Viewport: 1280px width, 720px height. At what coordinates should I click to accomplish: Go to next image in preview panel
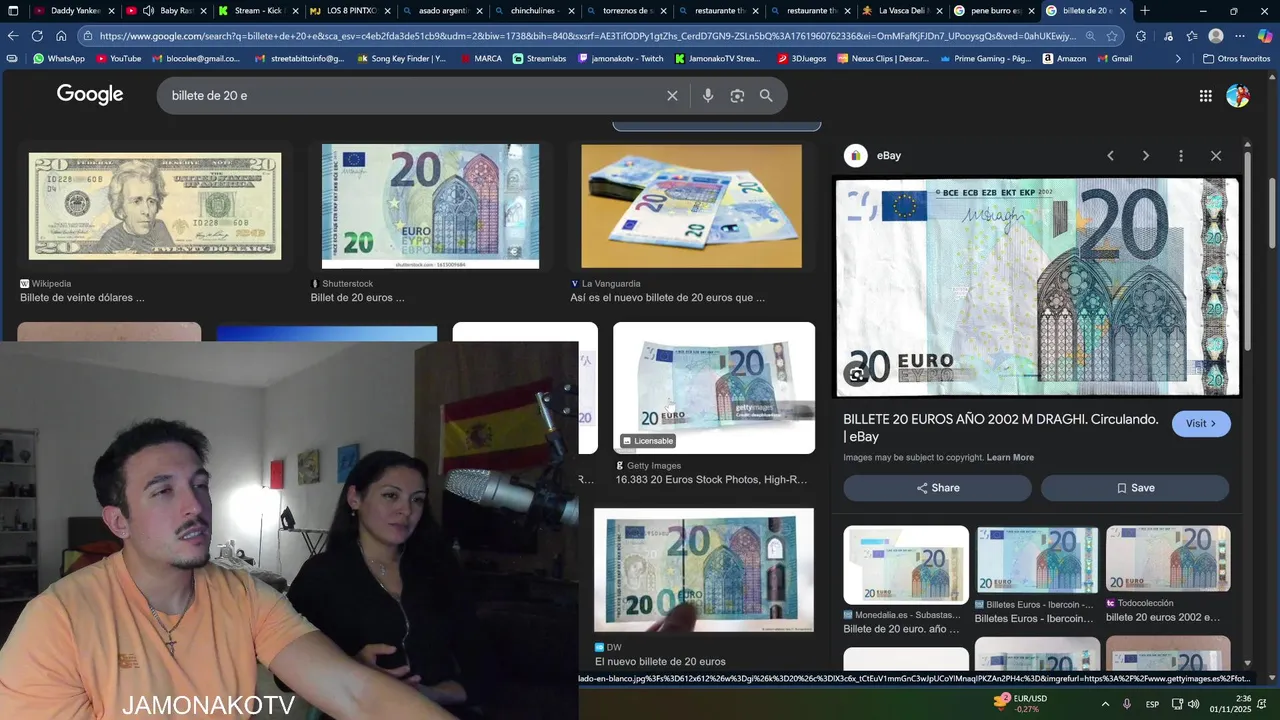[x=1146, y=156]
